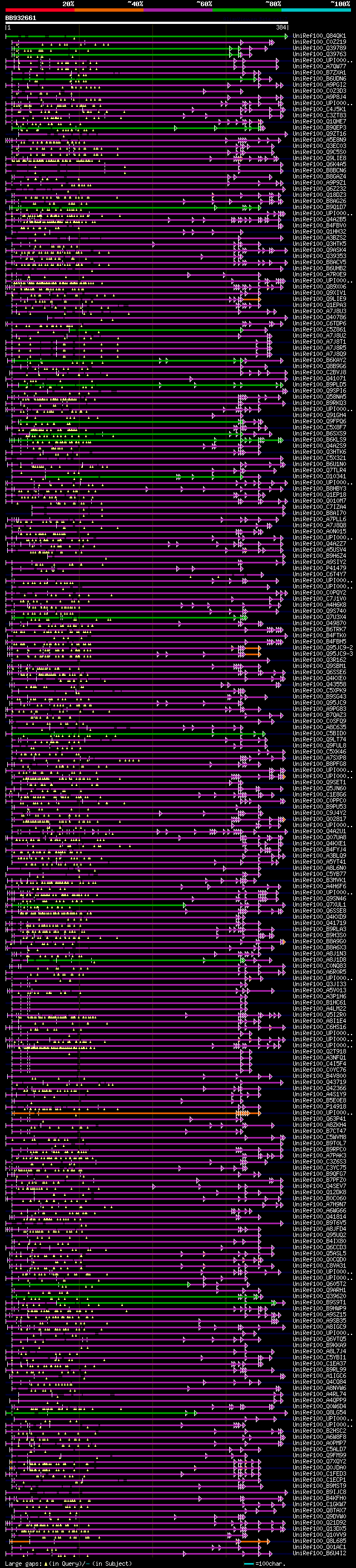
Task: Open the UniRef100_A7QW77 hit label
Action: tap(319, 66)
